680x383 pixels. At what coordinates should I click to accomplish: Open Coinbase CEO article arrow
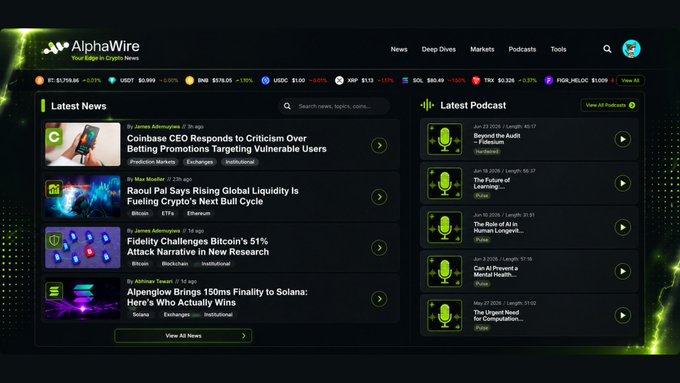click(379, 145)
